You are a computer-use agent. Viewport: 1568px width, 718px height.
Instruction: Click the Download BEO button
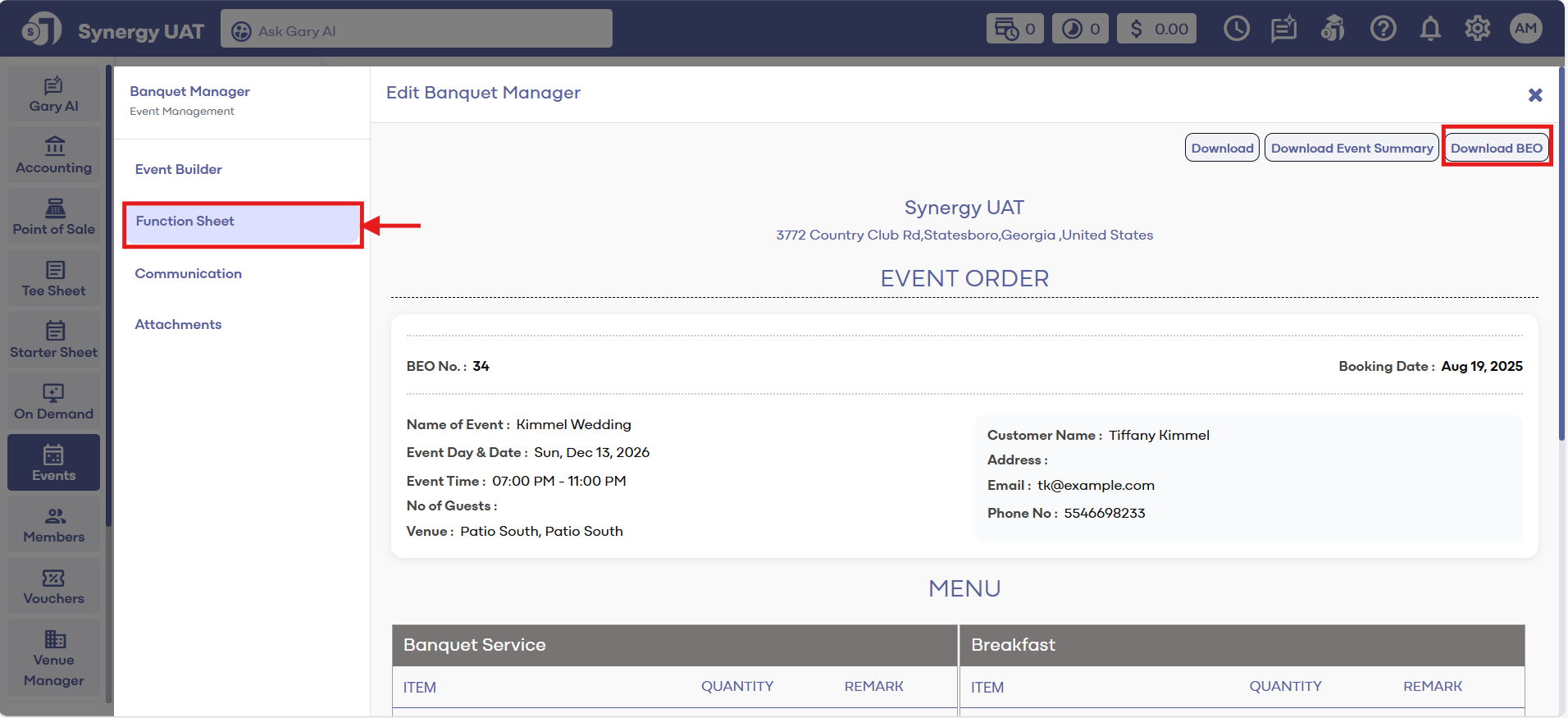[x=1496, y=148]
